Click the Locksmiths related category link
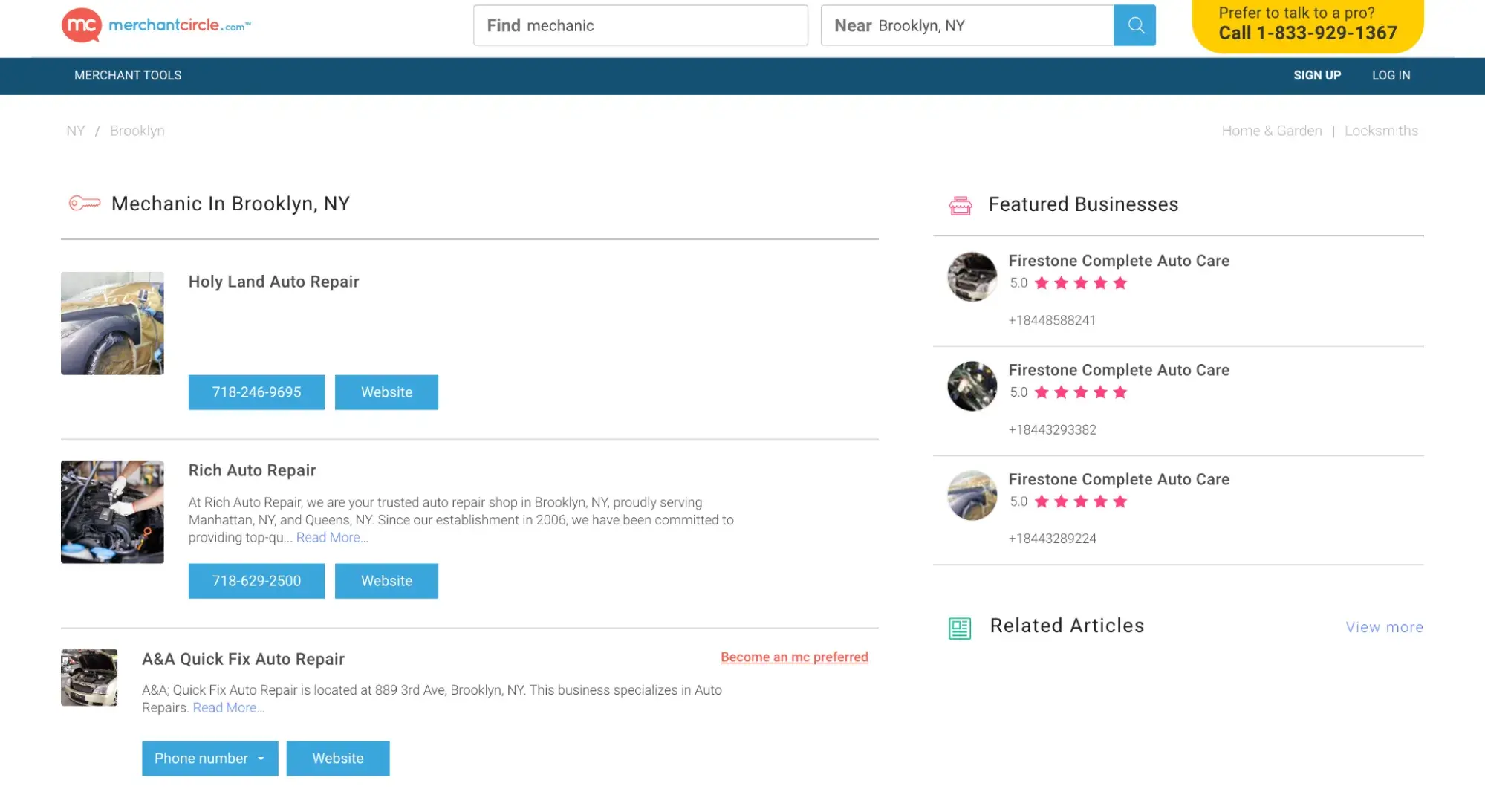 [x=1382, y=131]
